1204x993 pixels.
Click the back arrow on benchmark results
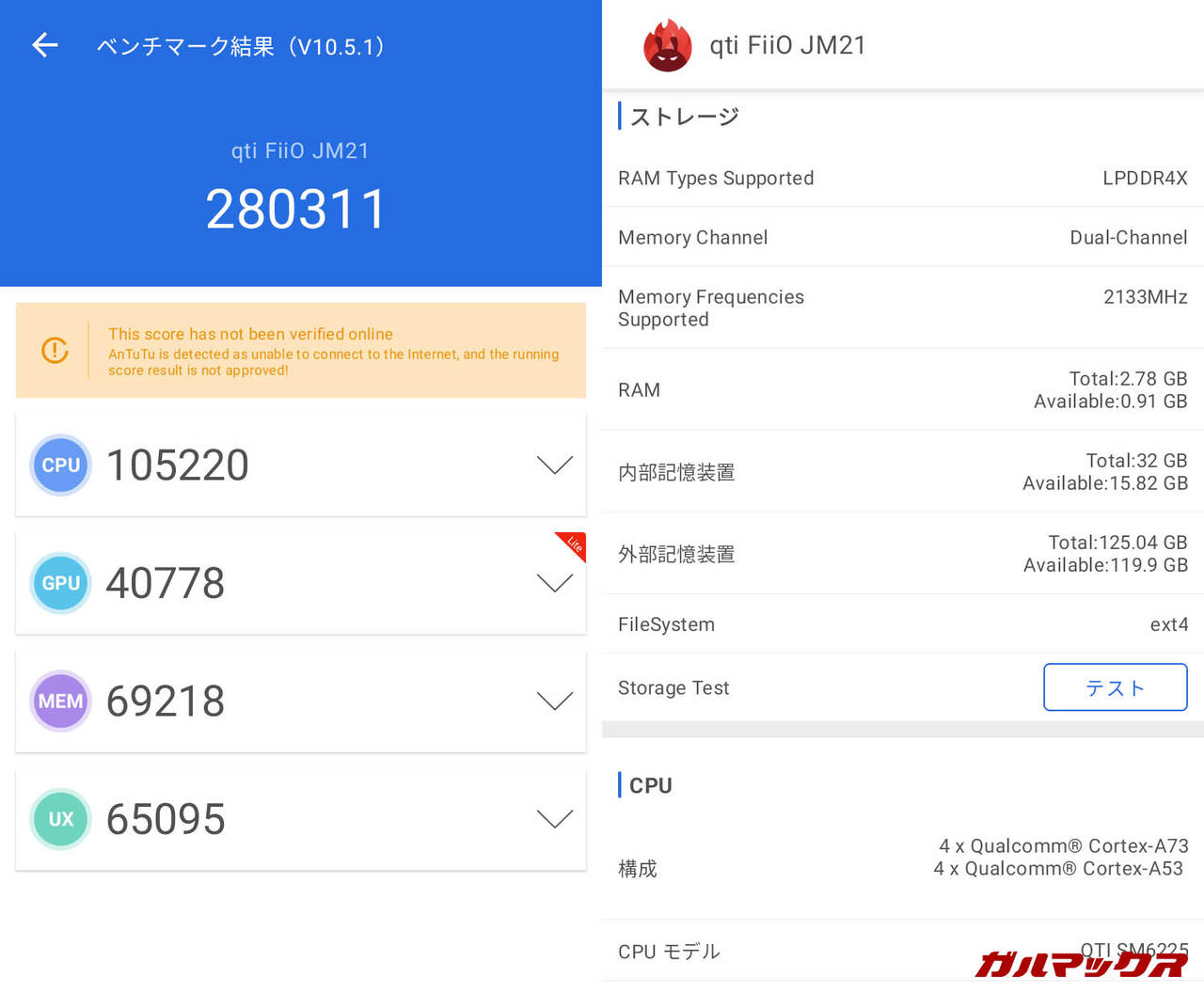[44, 45]
